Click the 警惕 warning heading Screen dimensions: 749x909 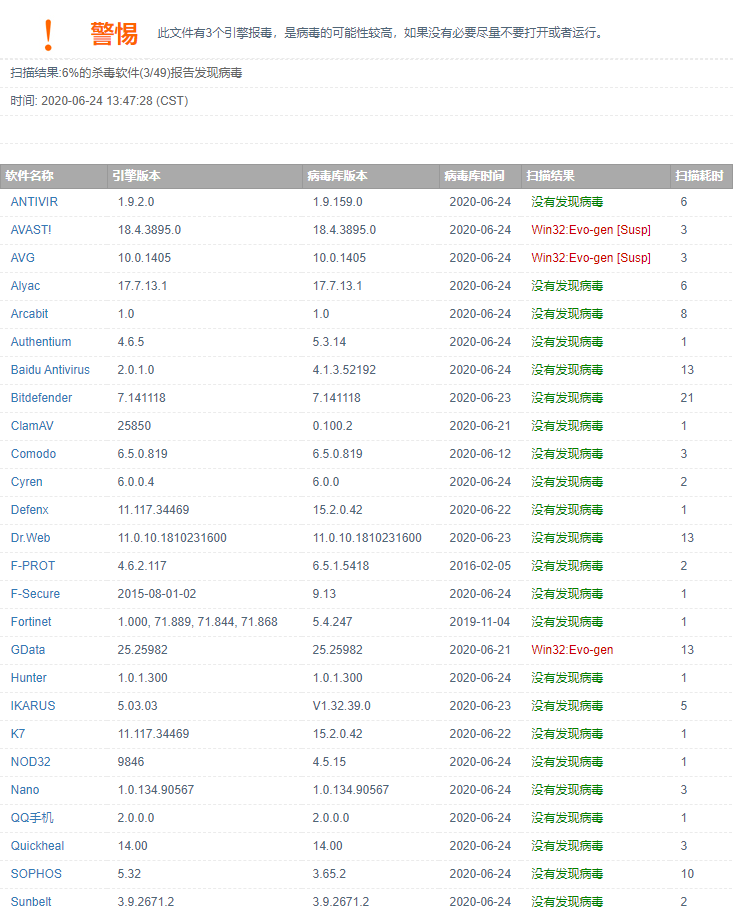coord(114,34)
